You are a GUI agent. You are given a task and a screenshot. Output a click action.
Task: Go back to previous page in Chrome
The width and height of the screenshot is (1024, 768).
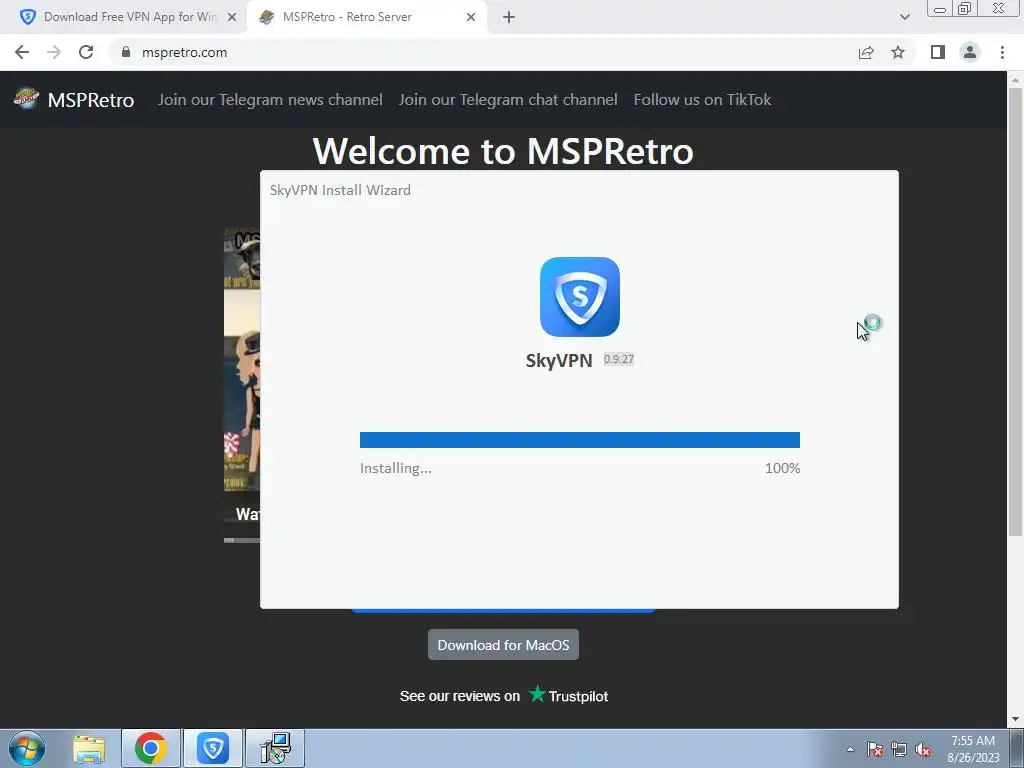pos(22,52)
